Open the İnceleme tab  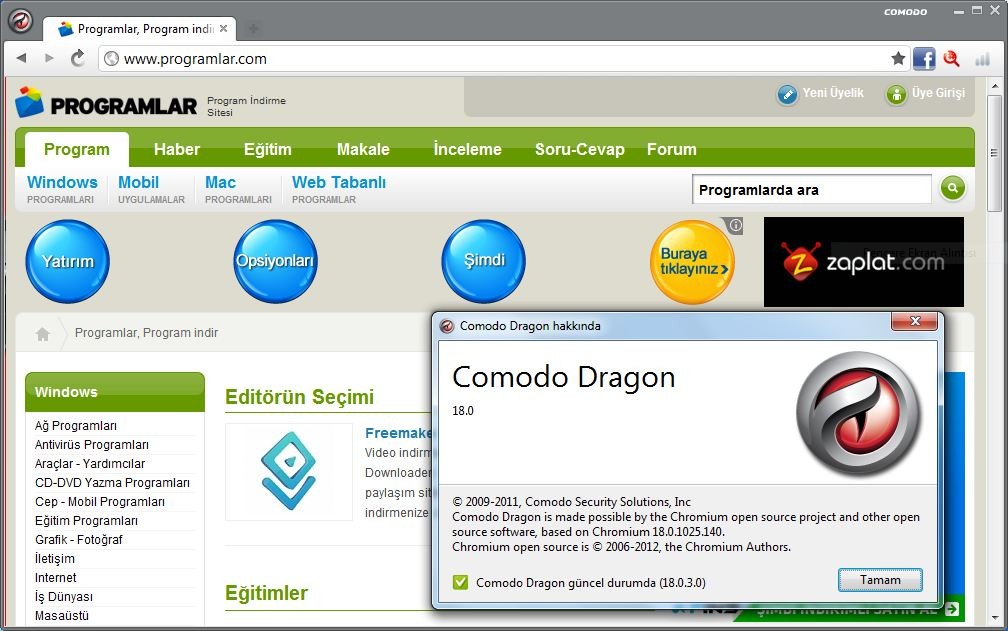point(467,150)
